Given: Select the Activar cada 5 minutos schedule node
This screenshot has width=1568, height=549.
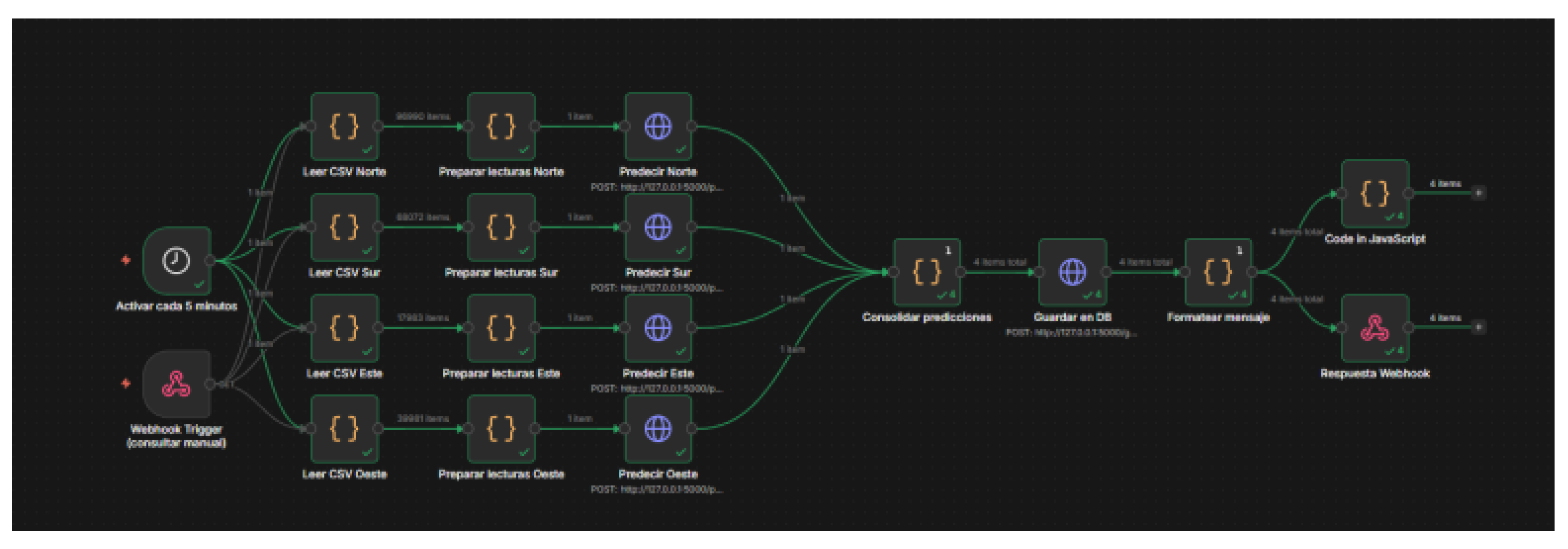Looking at the screenshot, I should click(176, 260).
